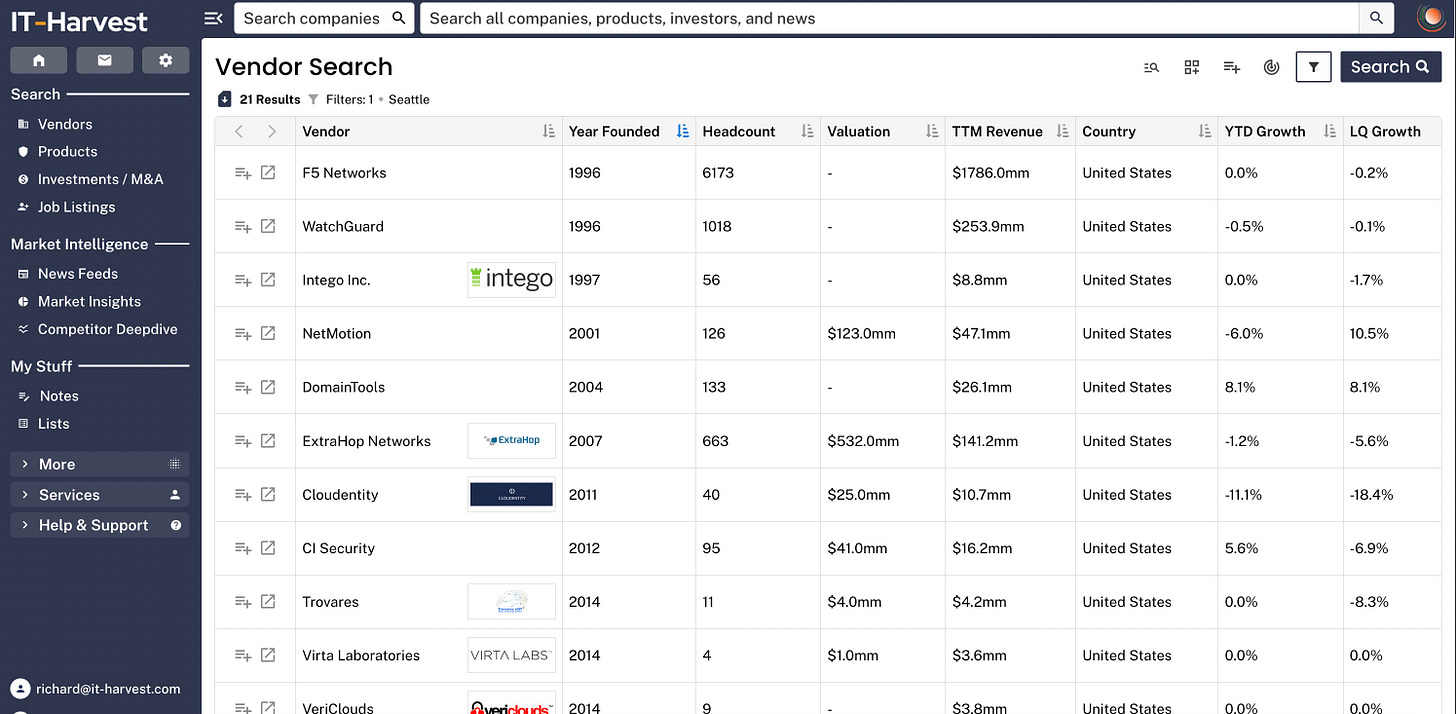
Task: Open the Search companies dropdown
Action: click(324, 18)
